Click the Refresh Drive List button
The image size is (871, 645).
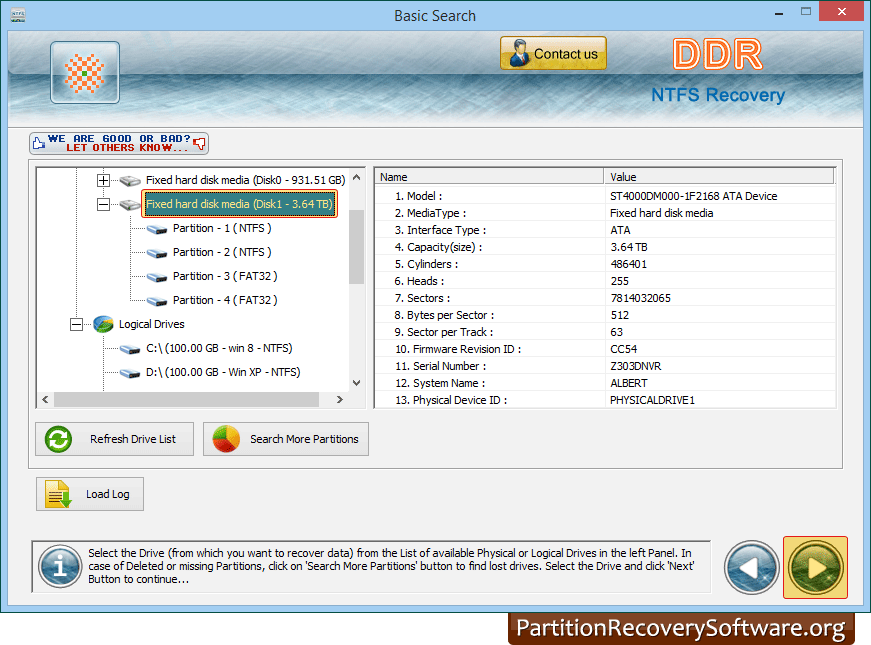114,439
